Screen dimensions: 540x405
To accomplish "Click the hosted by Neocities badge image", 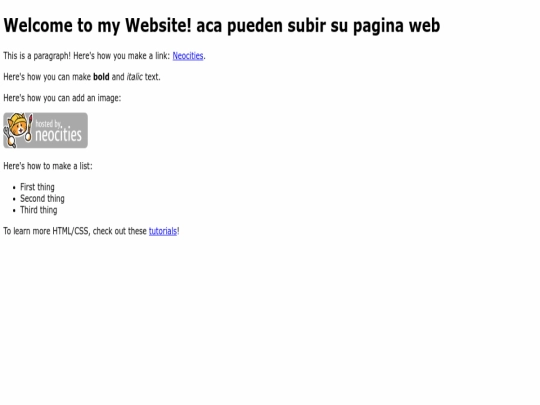I will [x=45, y=131].
